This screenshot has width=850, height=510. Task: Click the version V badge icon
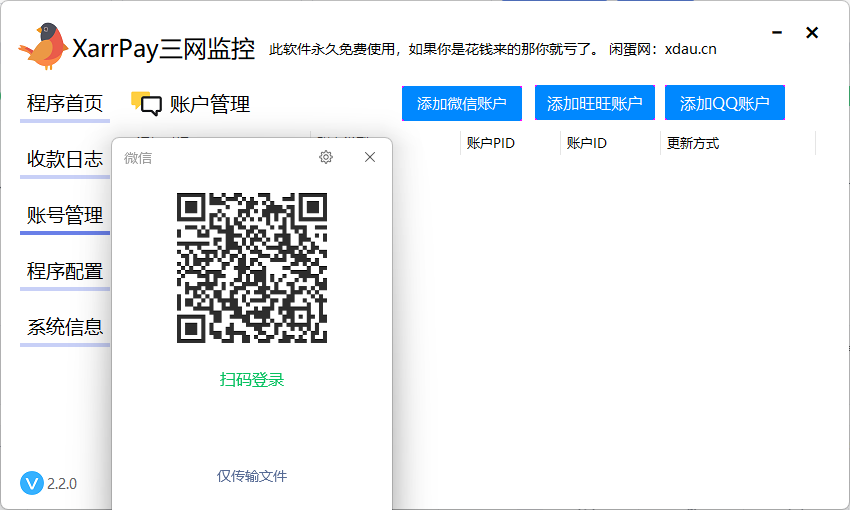[32, 483]
